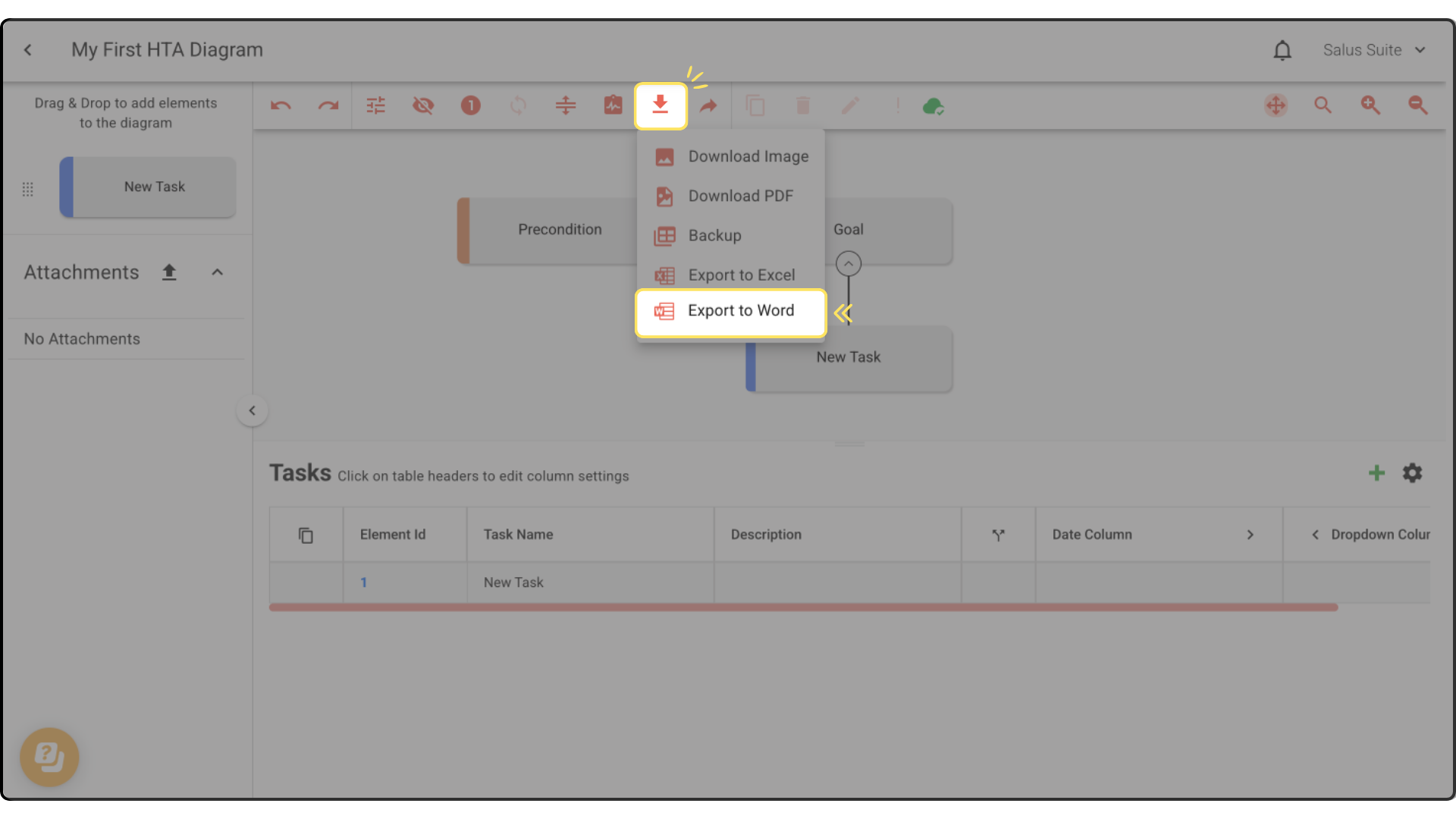Toggle the crossed-eye visibility icon
The width and height of the screenshot is (1456, 819).
[423, 106]
